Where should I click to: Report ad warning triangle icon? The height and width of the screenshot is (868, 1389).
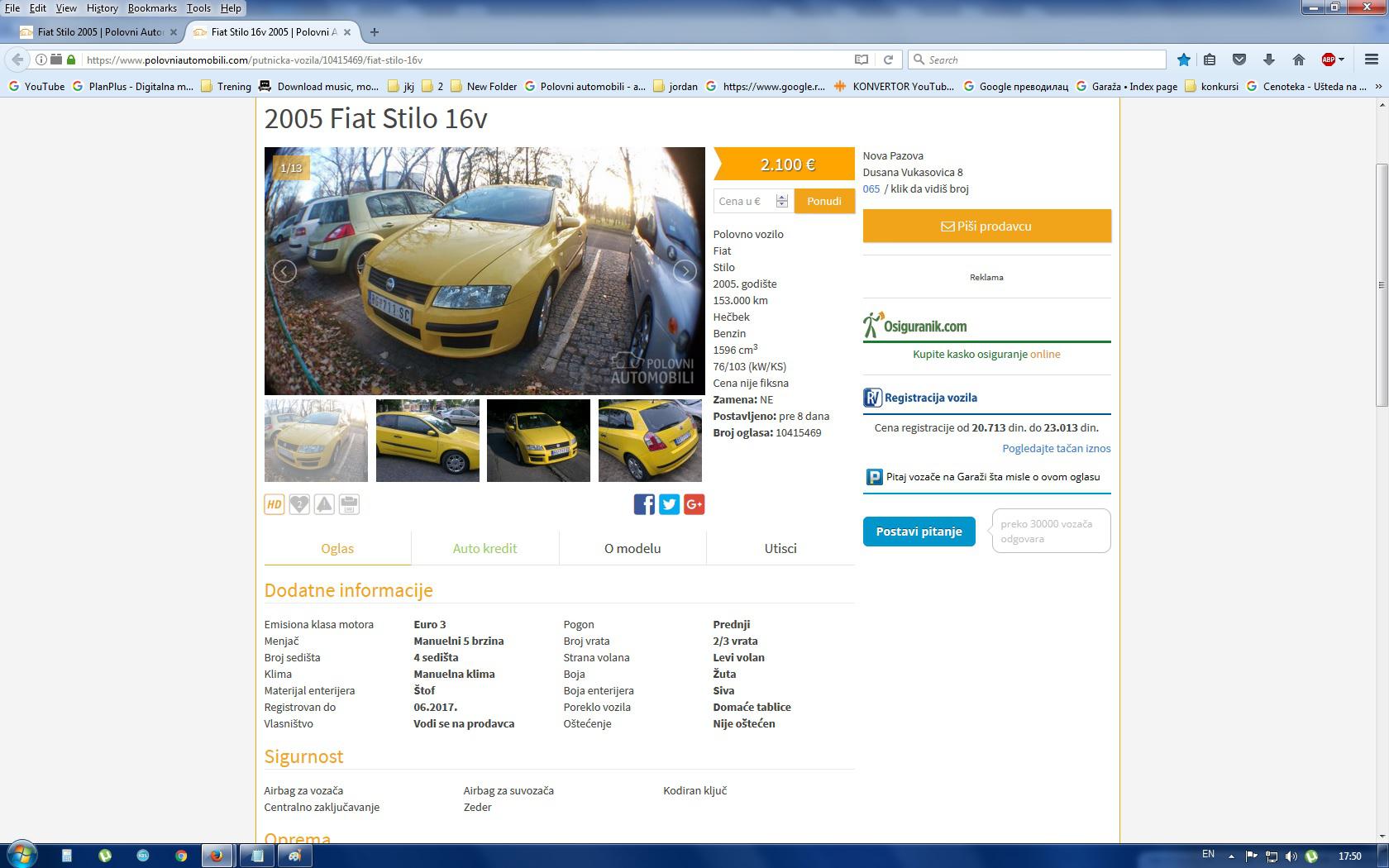[x=324, y=504]
